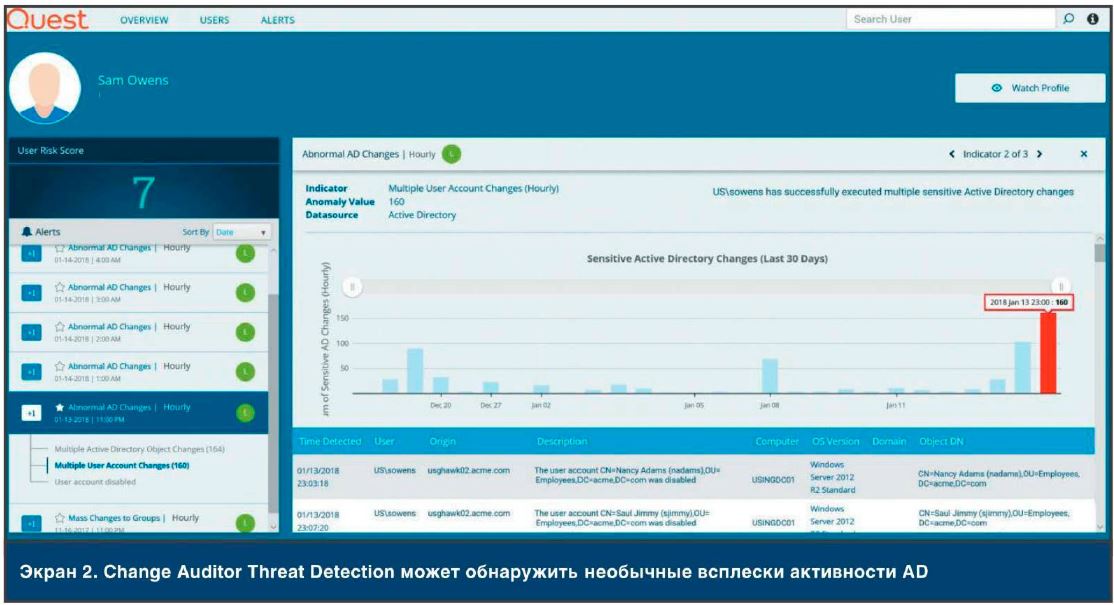Viewport: 1114px width, 605px height.
Task: Sort by Computer column header
Action: point(777,441)
